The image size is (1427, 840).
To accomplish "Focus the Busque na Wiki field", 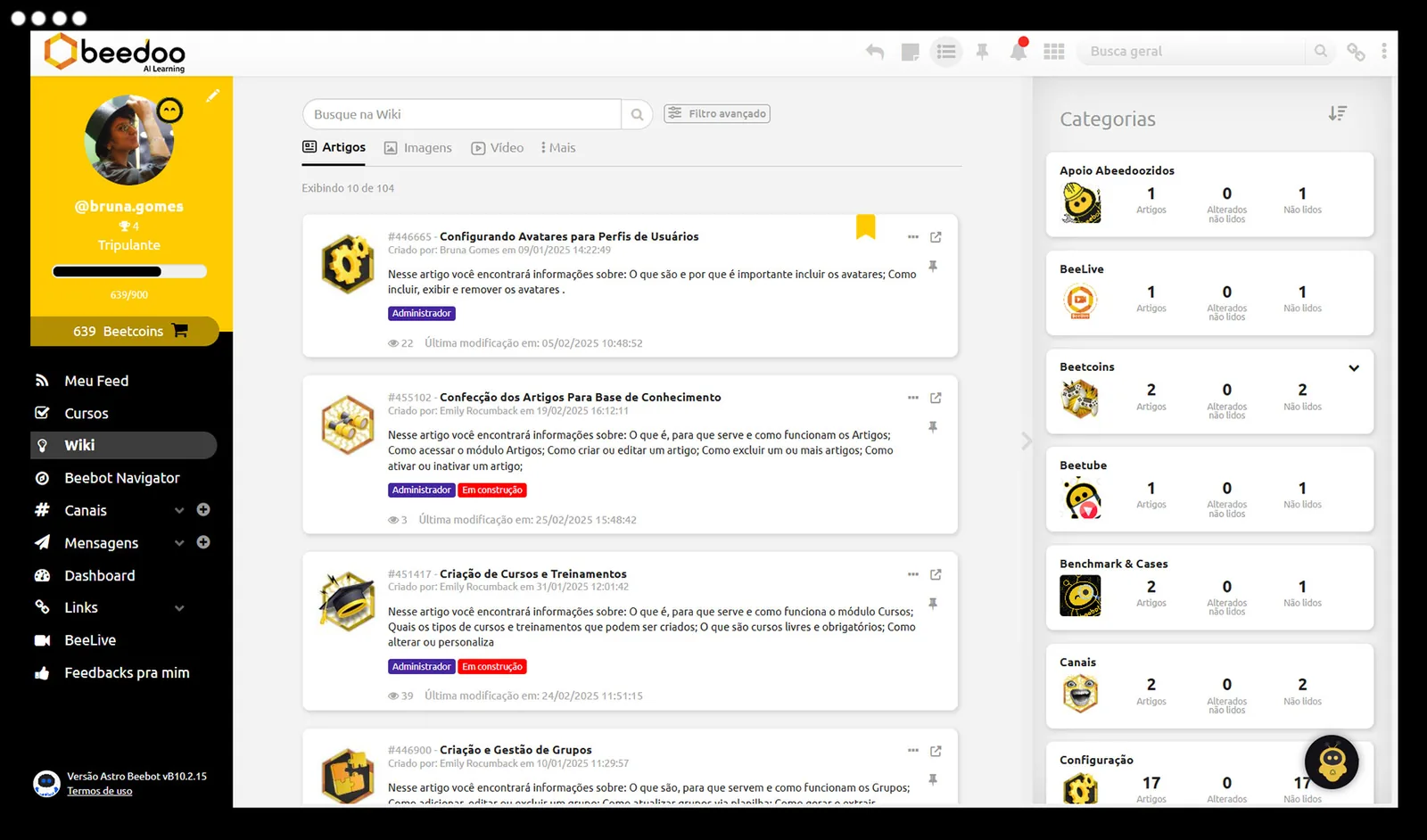I will tap(462, 114).
